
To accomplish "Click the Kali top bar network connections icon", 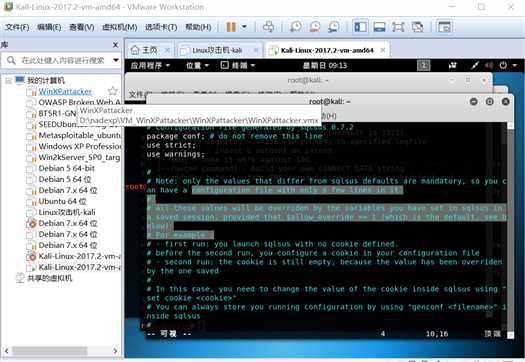I will (452, 65).
